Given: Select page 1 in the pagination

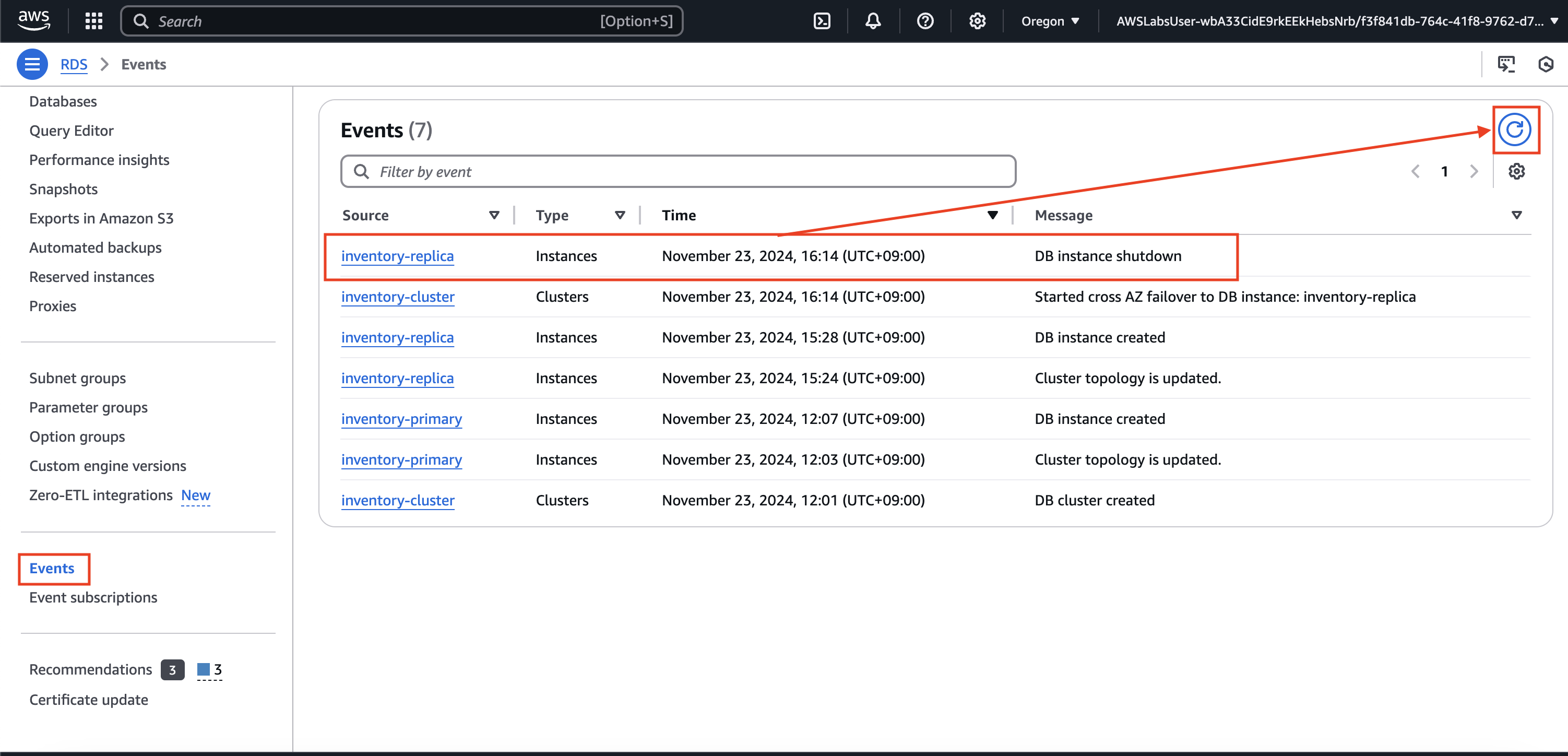Looking at the screenshot, I should click(x=1444, y=172).
